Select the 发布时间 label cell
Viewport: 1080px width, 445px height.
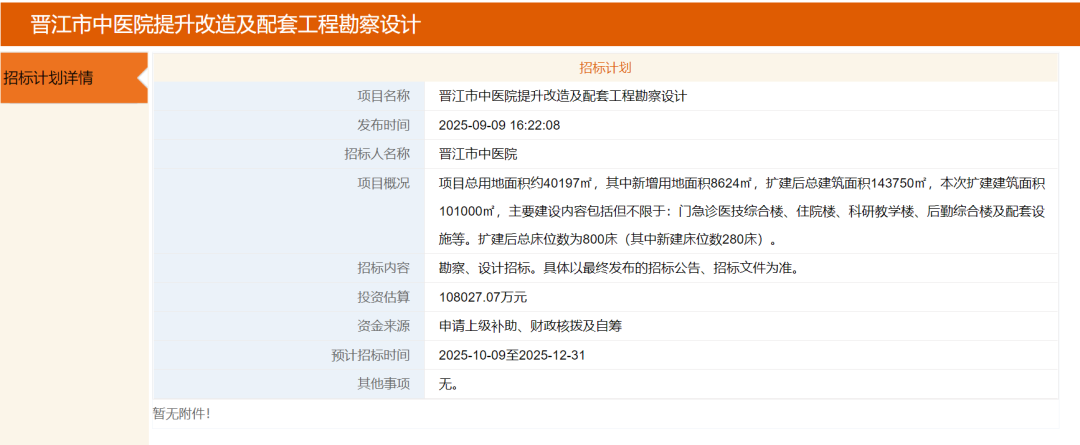[289, 125]
